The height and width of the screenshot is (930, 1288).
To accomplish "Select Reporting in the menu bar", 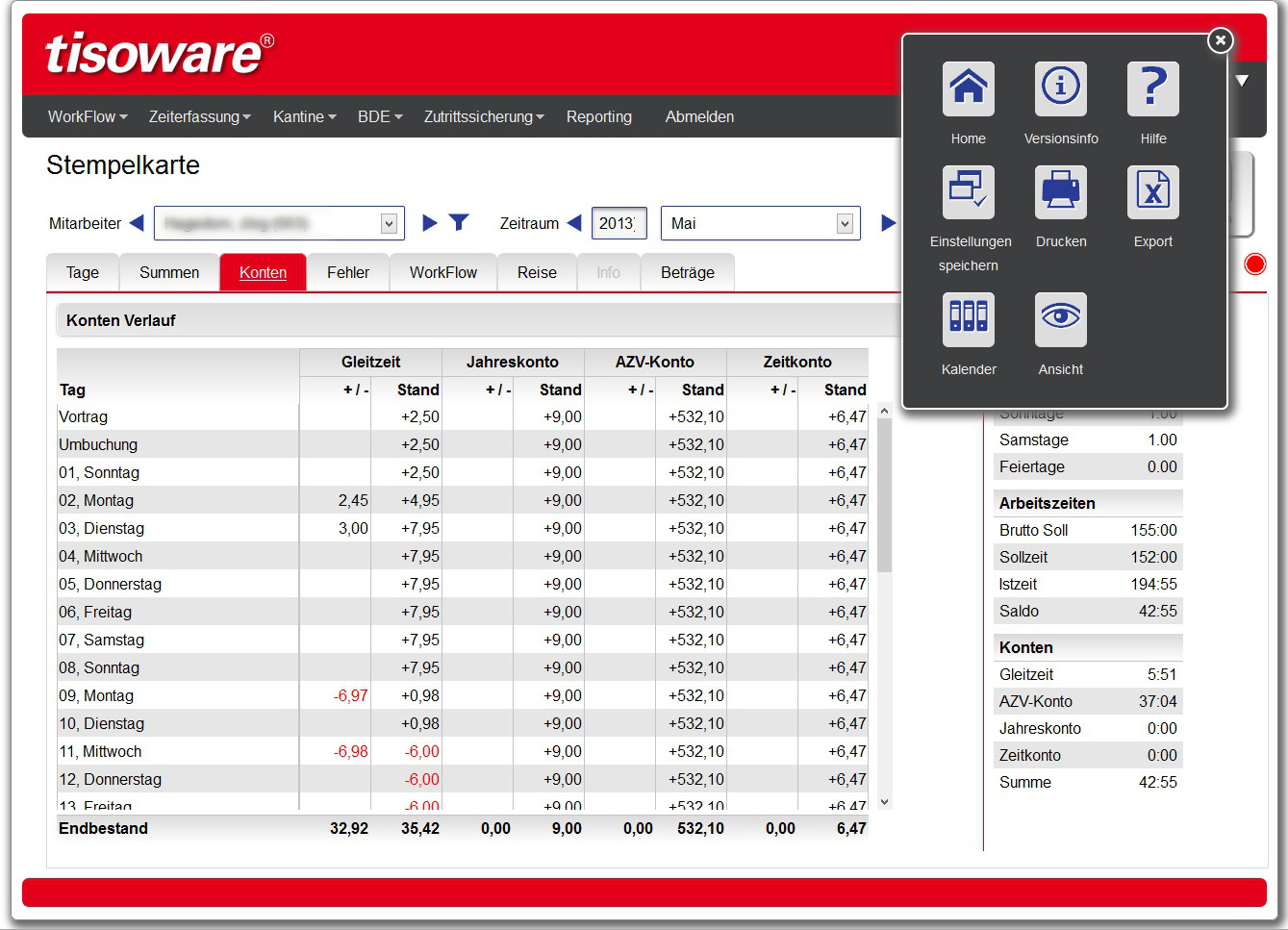I will click(x=598, y=116).
